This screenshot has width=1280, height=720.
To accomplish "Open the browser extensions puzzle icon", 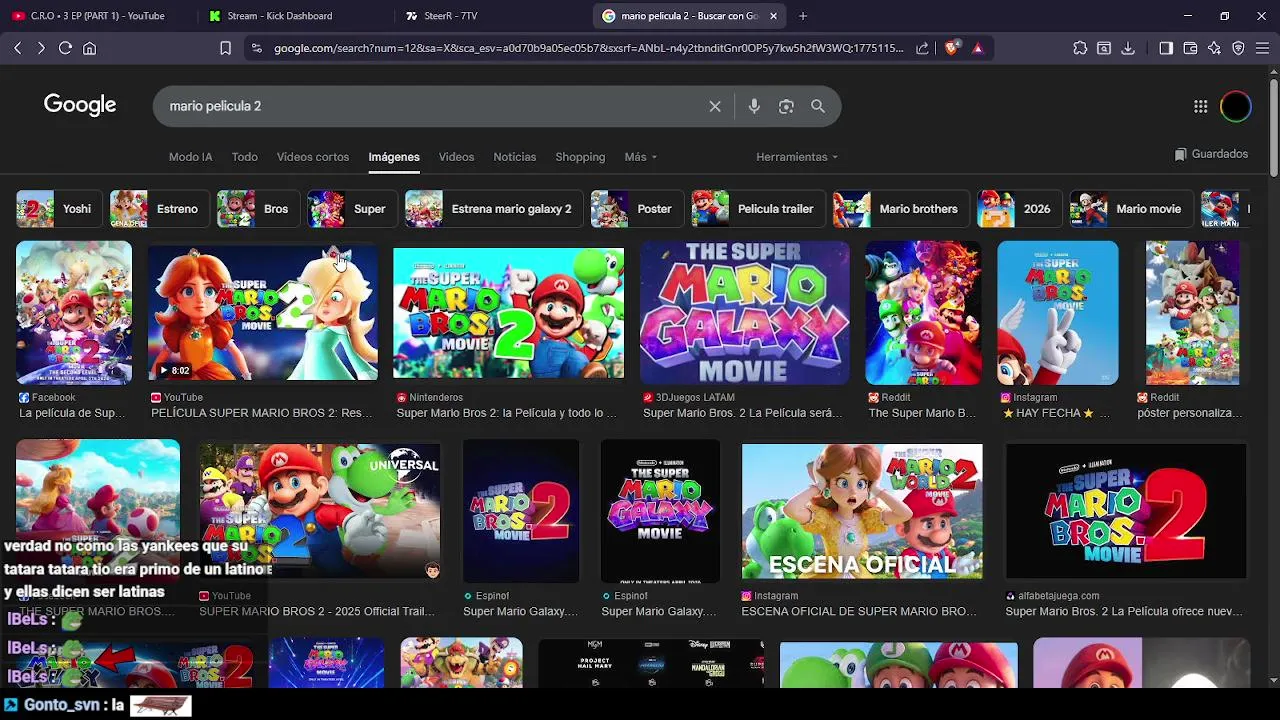I will 1080,48.
